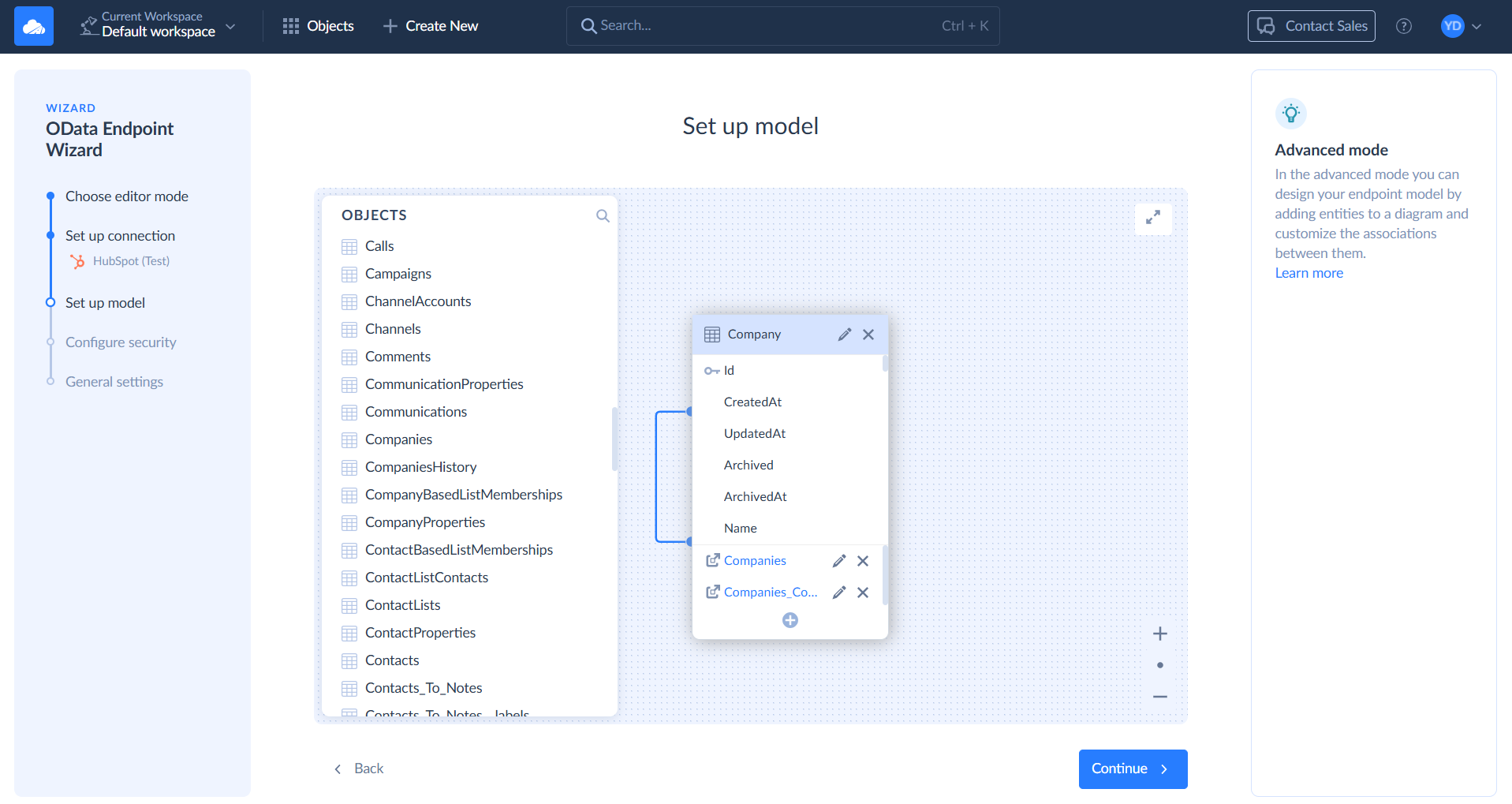Click Continue to proceed

pyautogui.click(x=1132, y=768)
